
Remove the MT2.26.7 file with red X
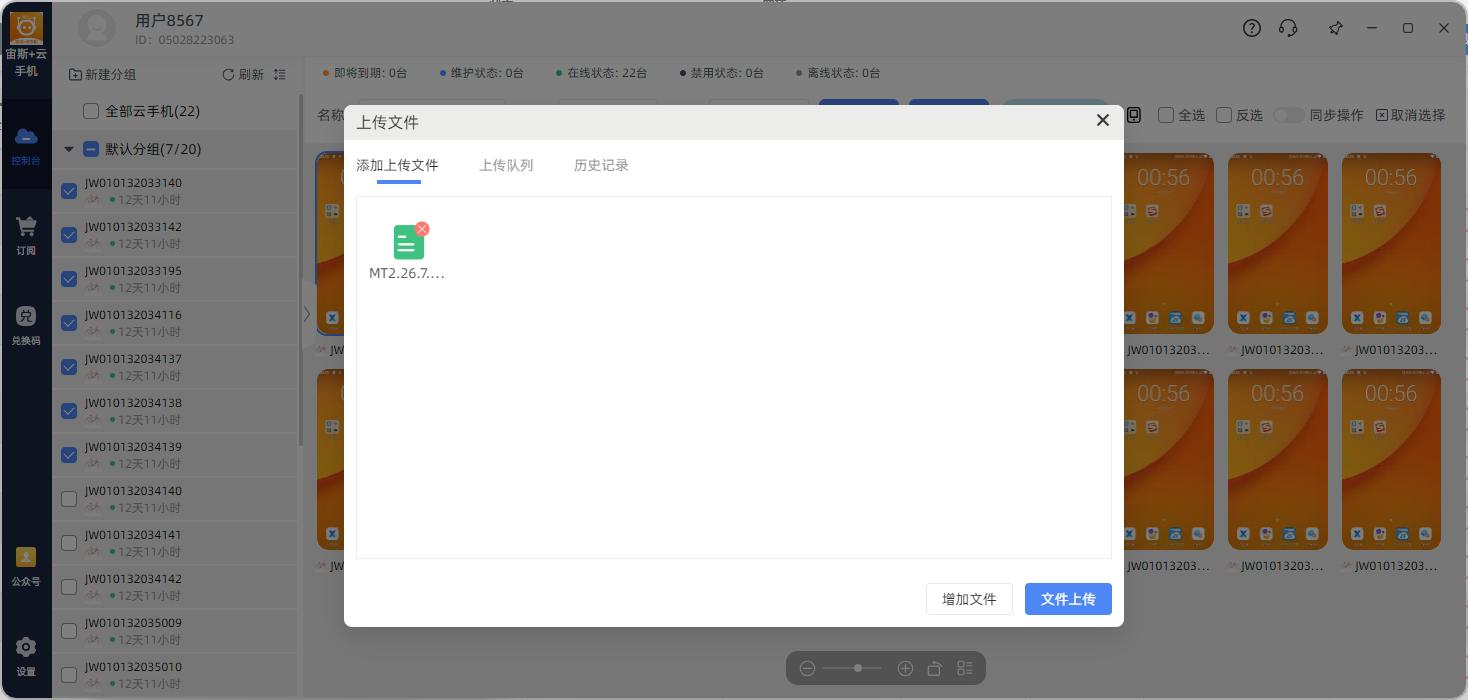[422, 229]
